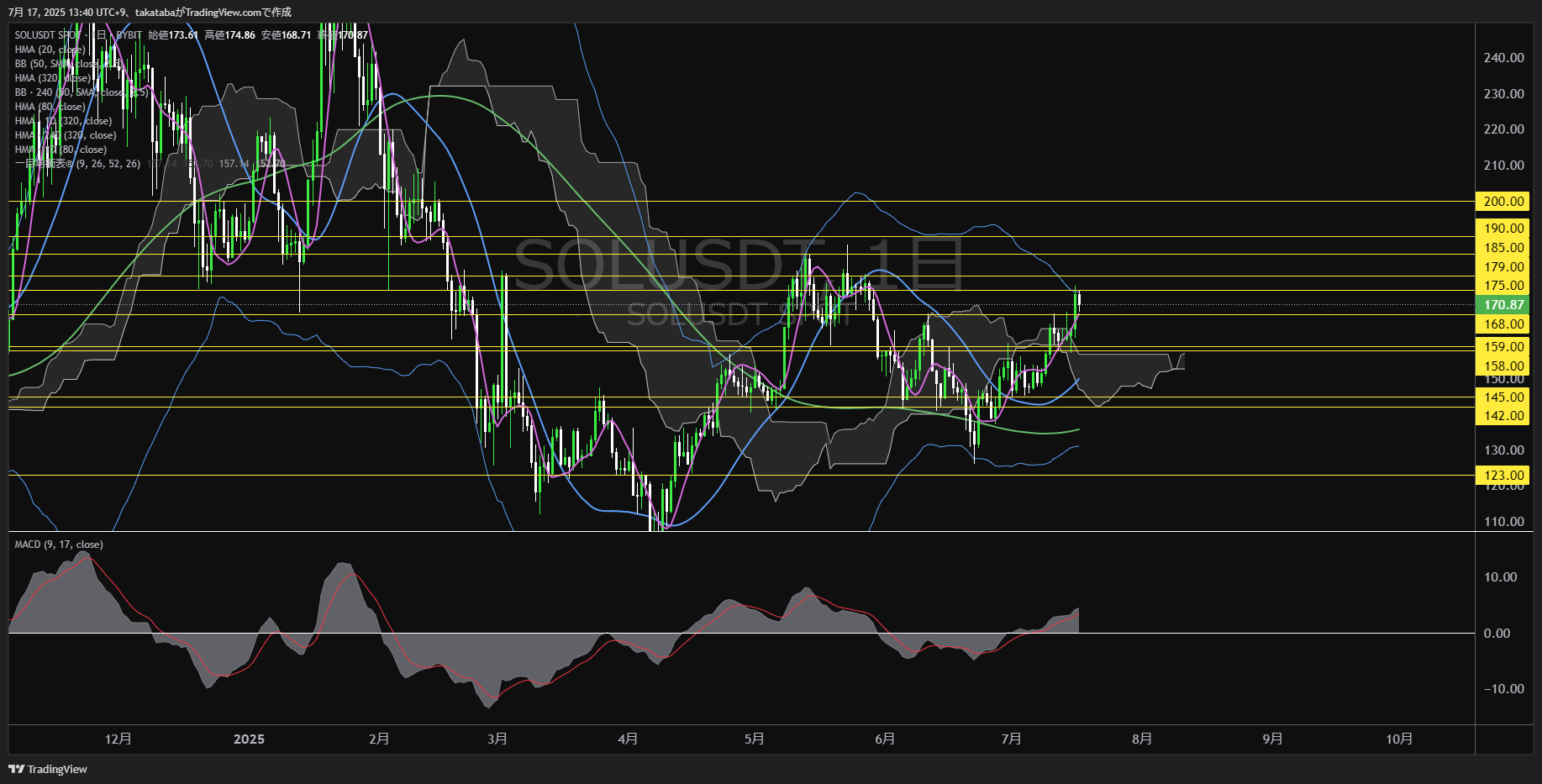This screenshot has width=1542, height=784.
Task: Click the high price value 174.86
Action: pyautogui.click(x=240, y=35)
